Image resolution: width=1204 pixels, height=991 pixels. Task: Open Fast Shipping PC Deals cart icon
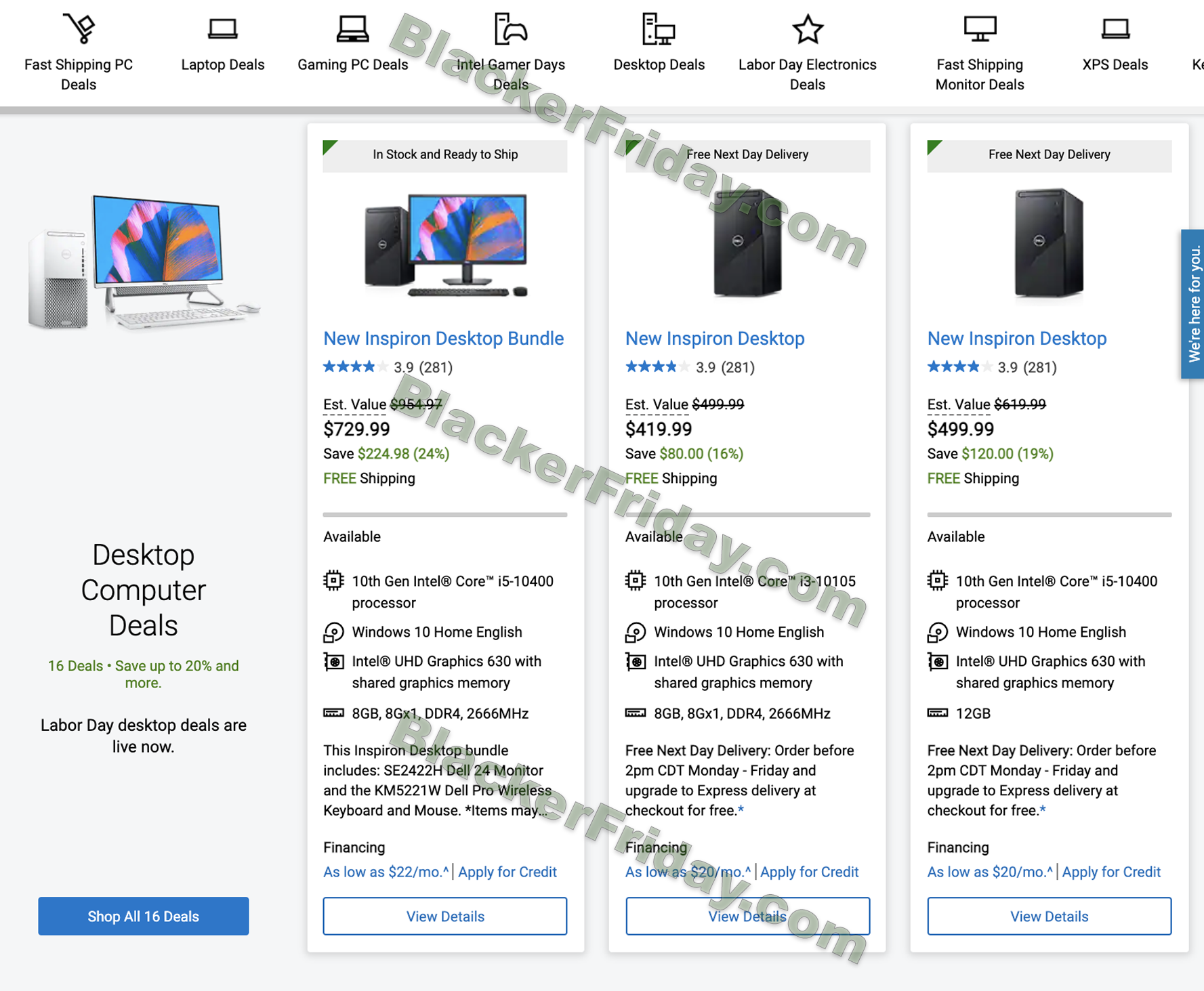[x=80, y=28]
